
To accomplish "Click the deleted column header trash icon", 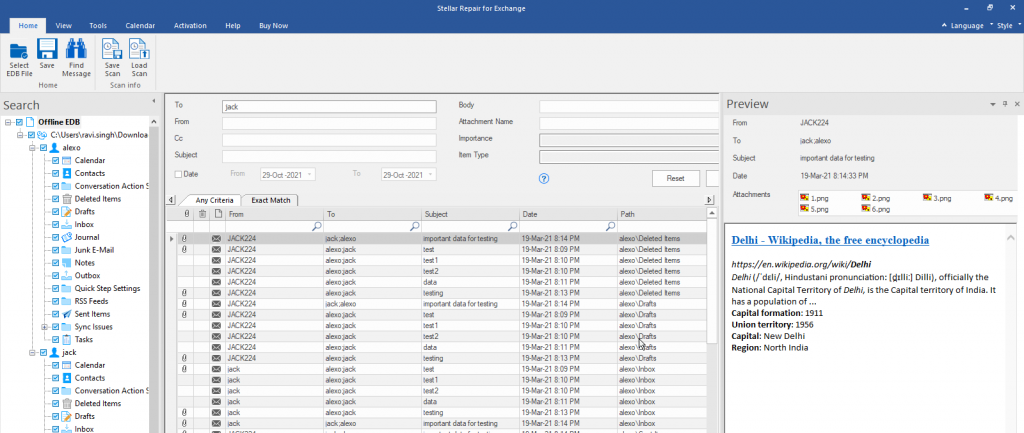I will click(202, 214).
